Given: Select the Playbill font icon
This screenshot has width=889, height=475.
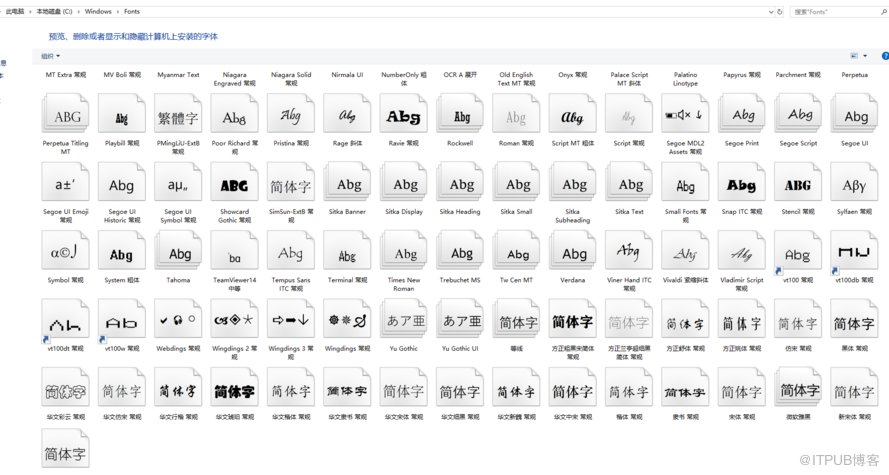Looking at the screenshot, I should point(121,115).
